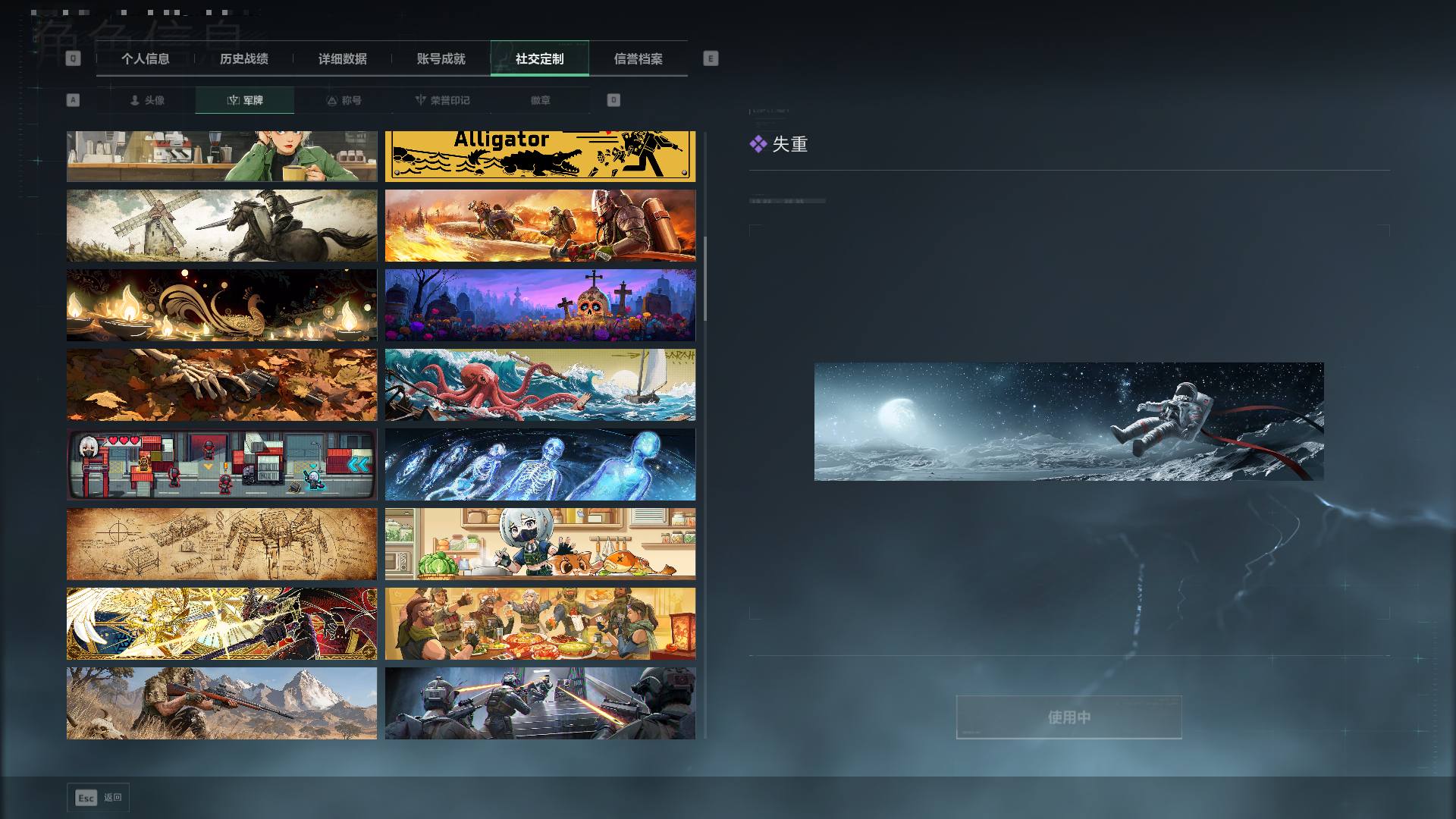Switch to the 账号成就 tab
The height and width of the screenshot is (819, 1456).
(x=441, y=58)
